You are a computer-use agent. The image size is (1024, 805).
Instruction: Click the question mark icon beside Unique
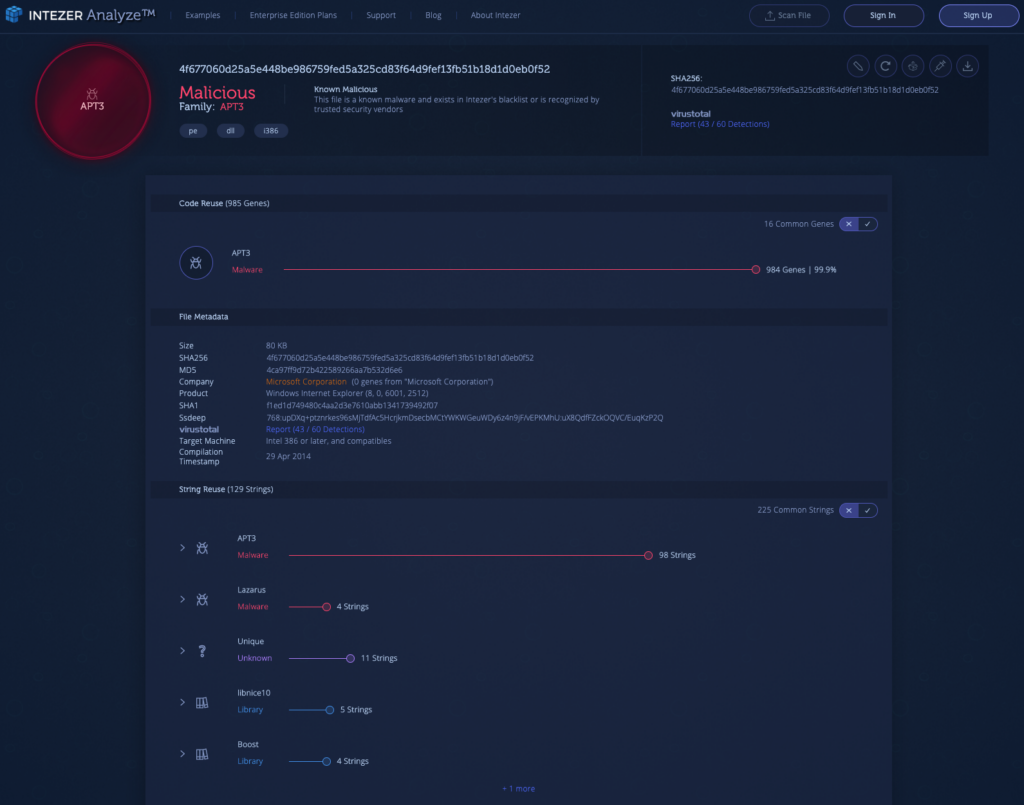point(202,651)
